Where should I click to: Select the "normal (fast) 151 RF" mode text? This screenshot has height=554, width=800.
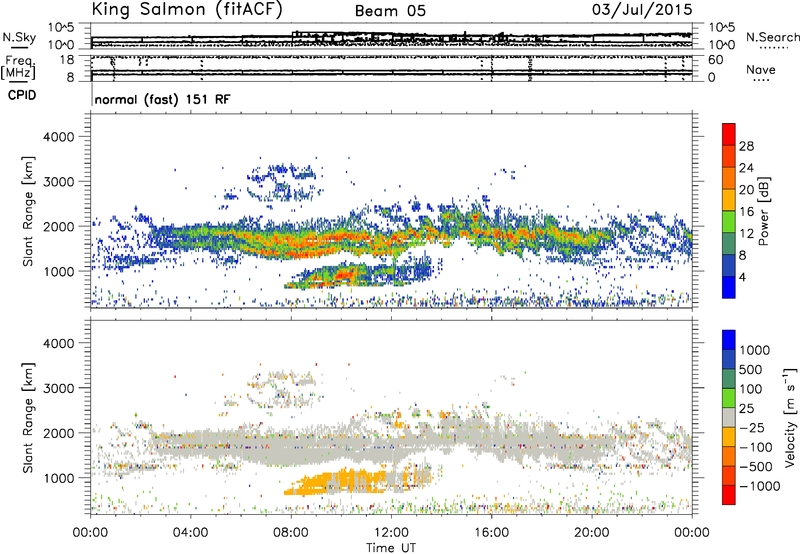pyautogui.click(x=162, y=99)
